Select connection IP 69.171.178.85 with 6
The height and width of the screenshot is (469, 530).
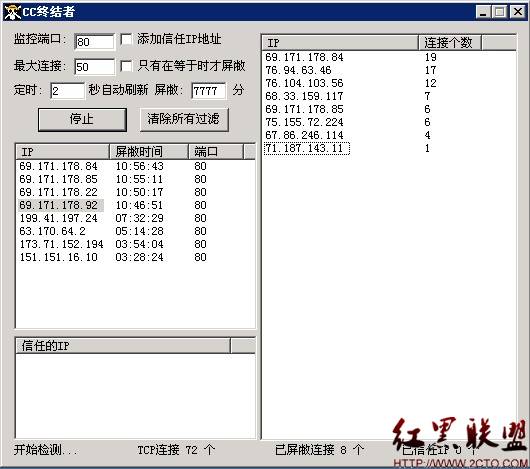point(304,109)
